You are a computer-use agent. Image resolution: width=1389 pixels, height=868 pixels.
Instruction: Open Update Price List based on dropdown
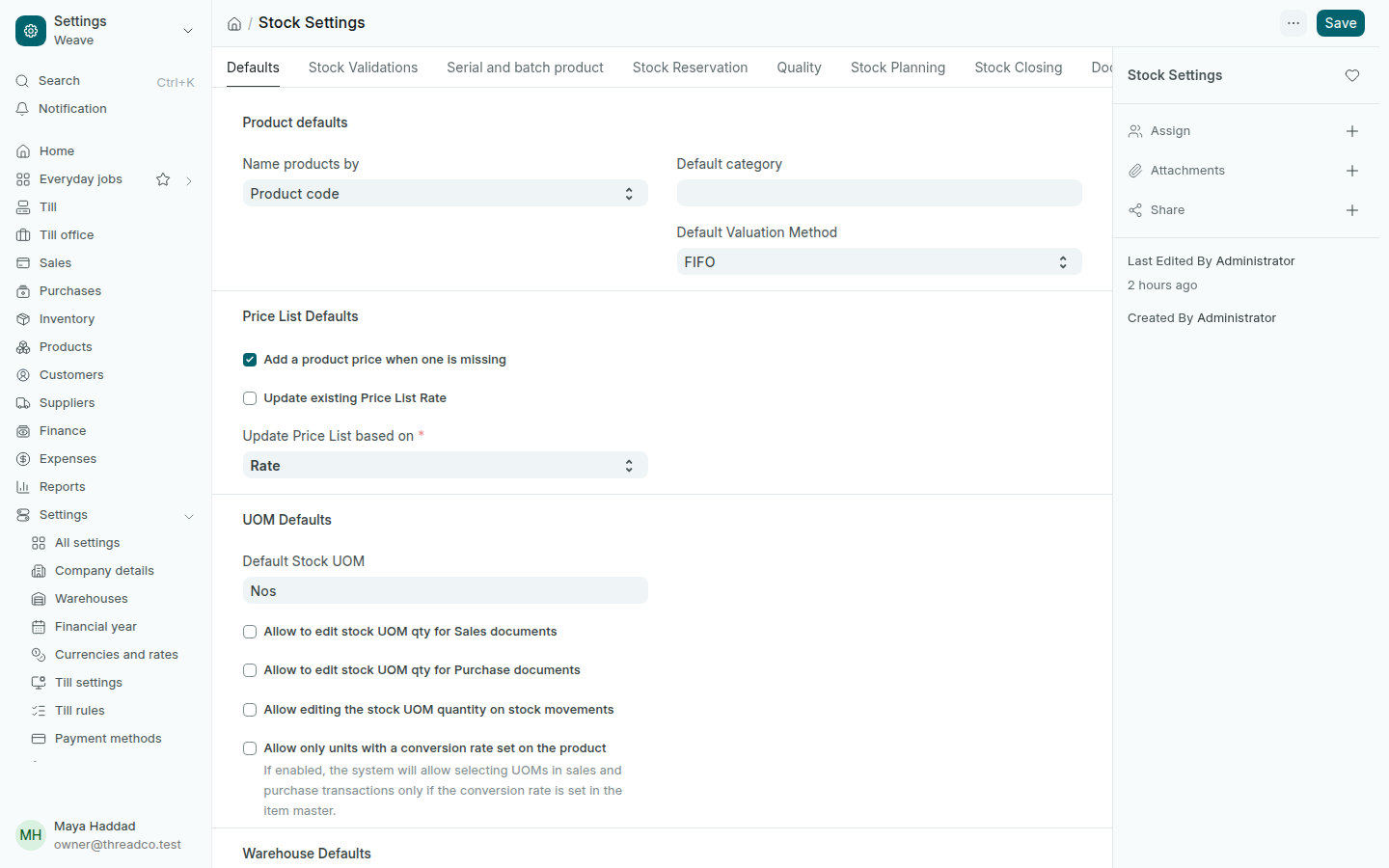tap(445, 466)
